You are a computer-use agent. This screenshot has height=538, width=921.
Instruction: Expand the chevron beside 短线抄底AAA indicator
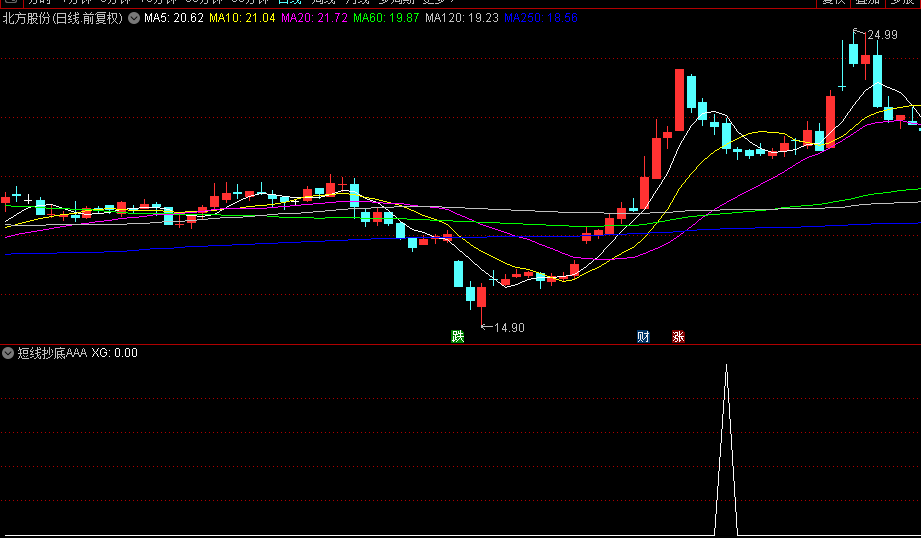click(x=8, y=353)
